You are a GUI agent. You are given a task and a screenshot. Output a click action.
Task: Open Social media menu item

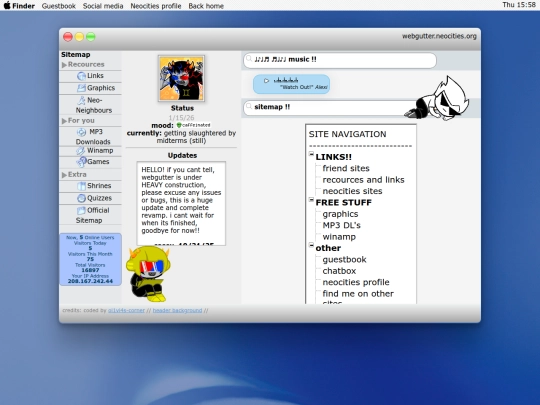(103, 6)
